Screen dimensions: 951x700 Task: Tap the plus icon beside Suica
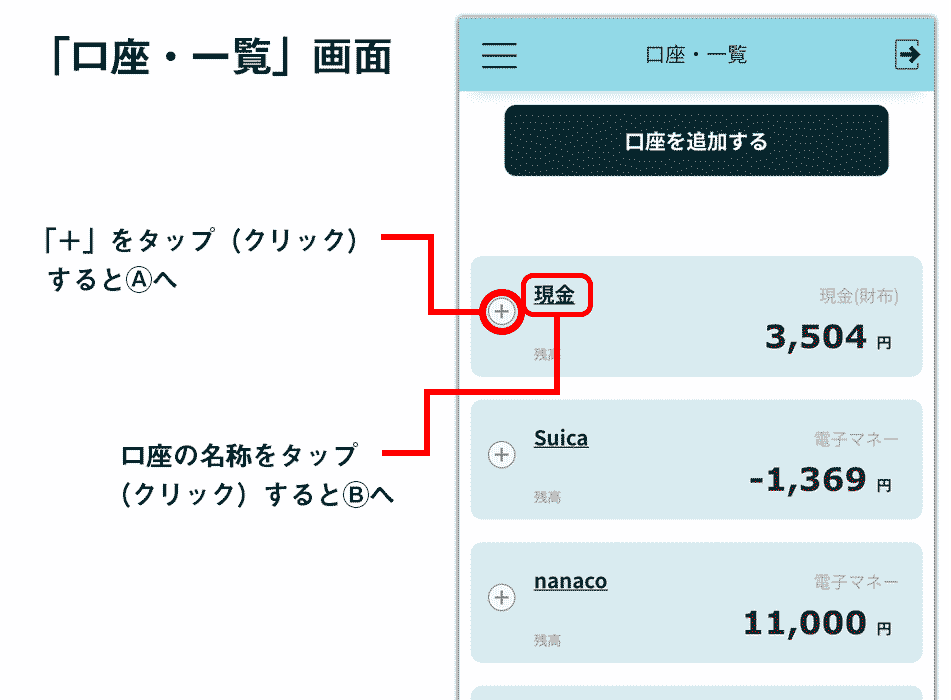(502, 454)
